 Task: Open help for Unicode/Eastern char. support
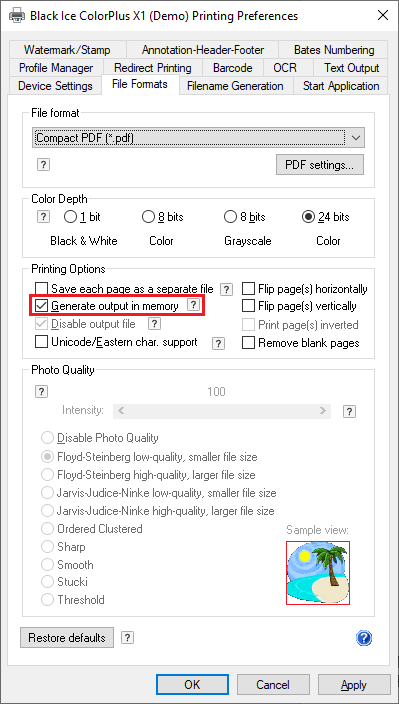point(218,343)
